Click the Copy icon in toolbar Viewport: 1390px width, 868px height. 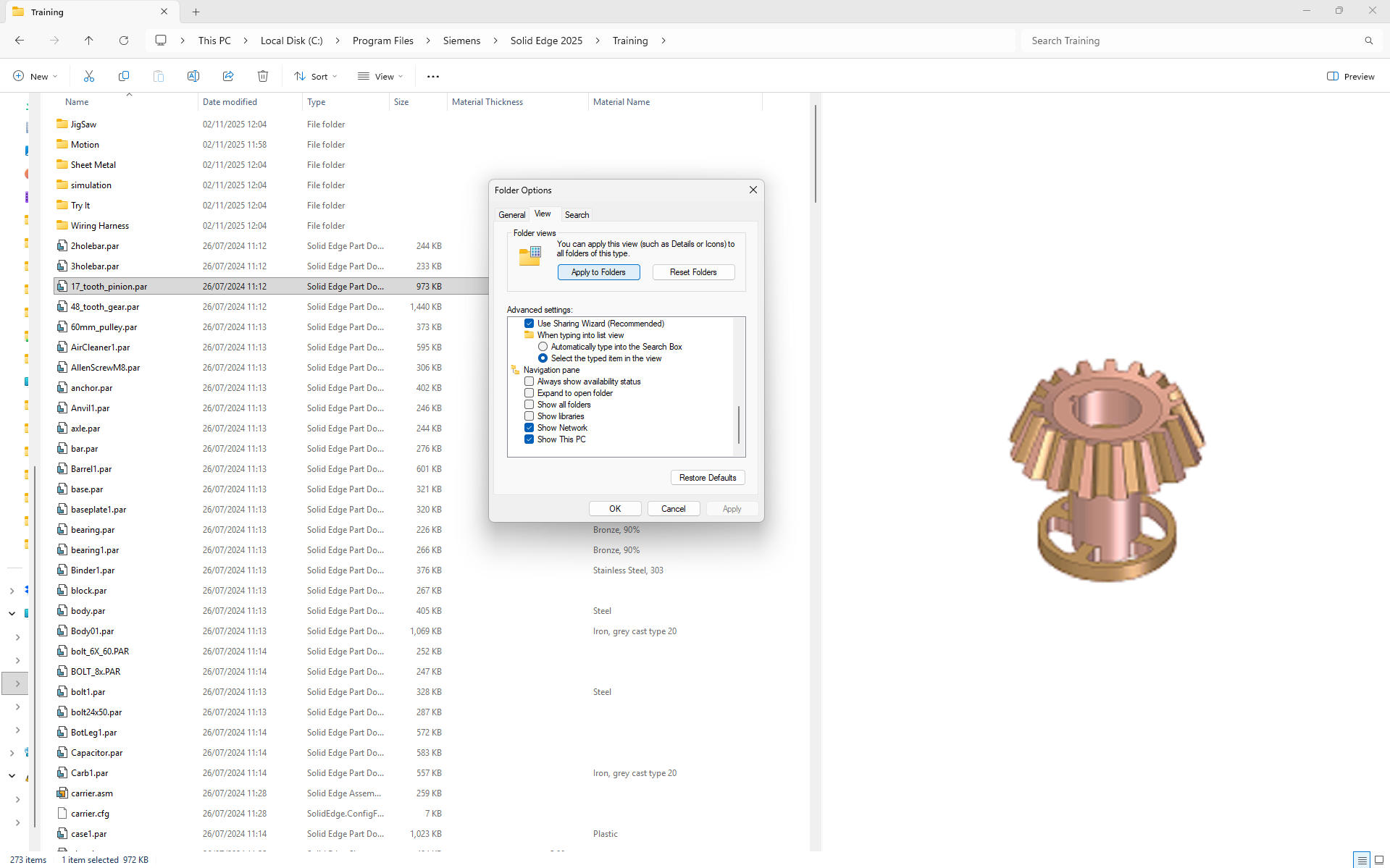point(124,76)
